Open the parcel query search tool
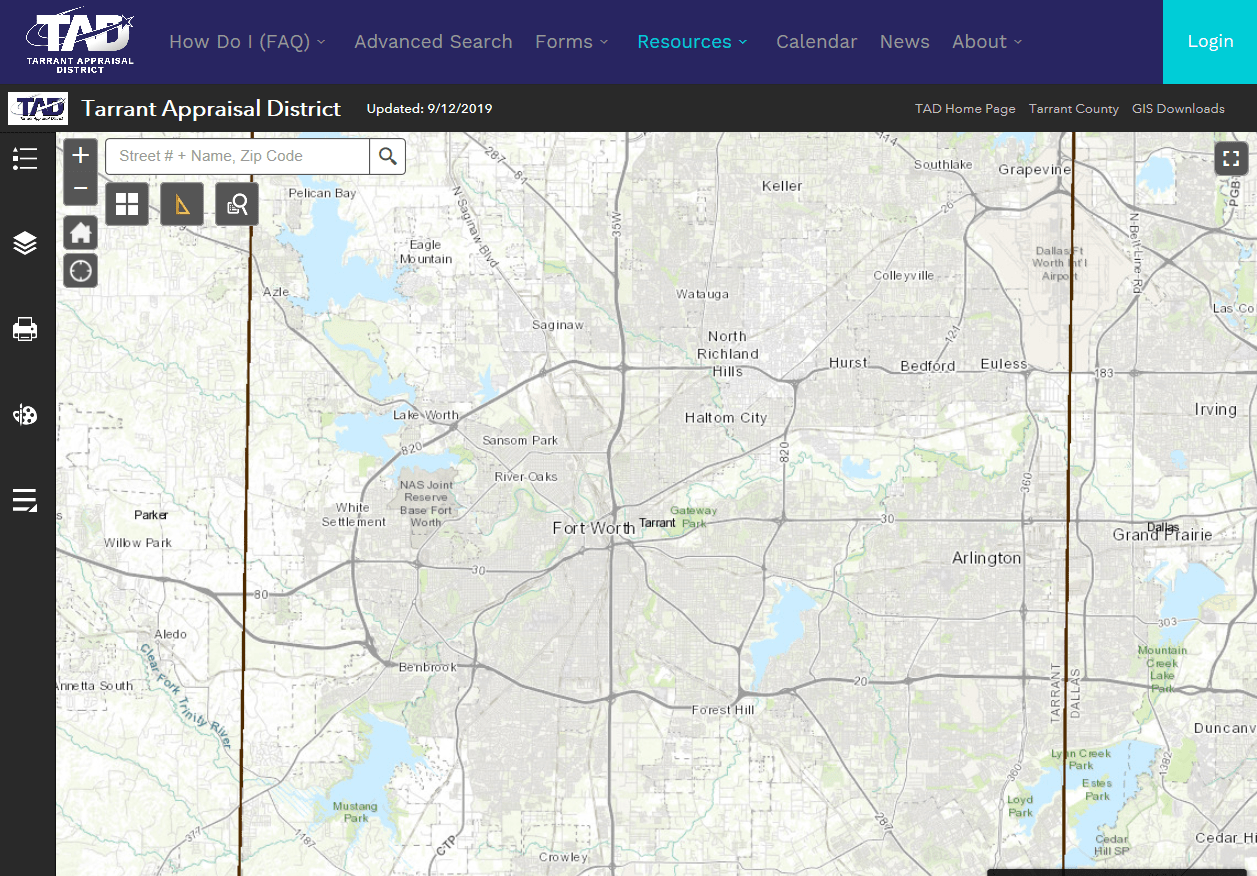 [237, 203]
